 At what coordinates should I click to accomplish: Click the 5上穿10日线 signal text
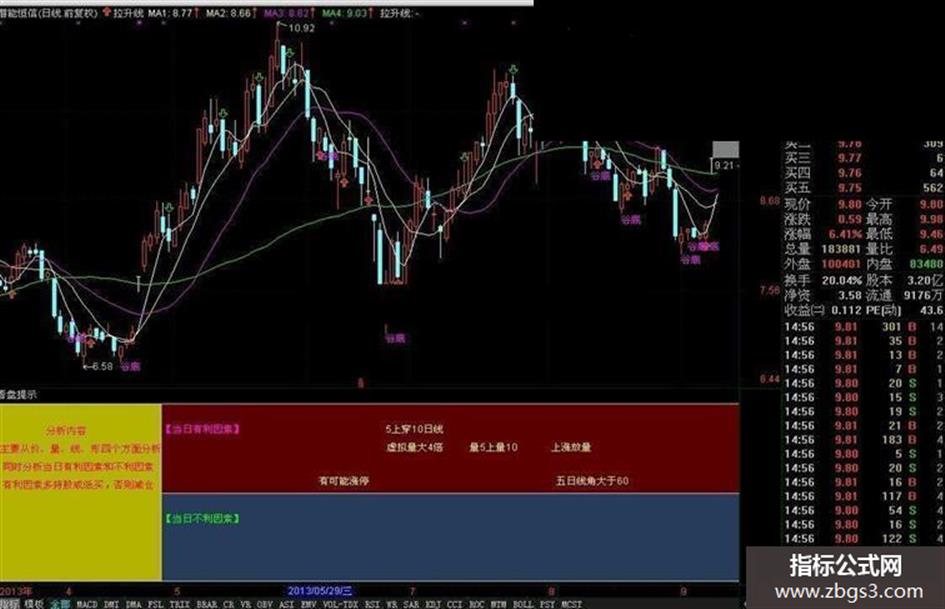click(x=414, y=429)
